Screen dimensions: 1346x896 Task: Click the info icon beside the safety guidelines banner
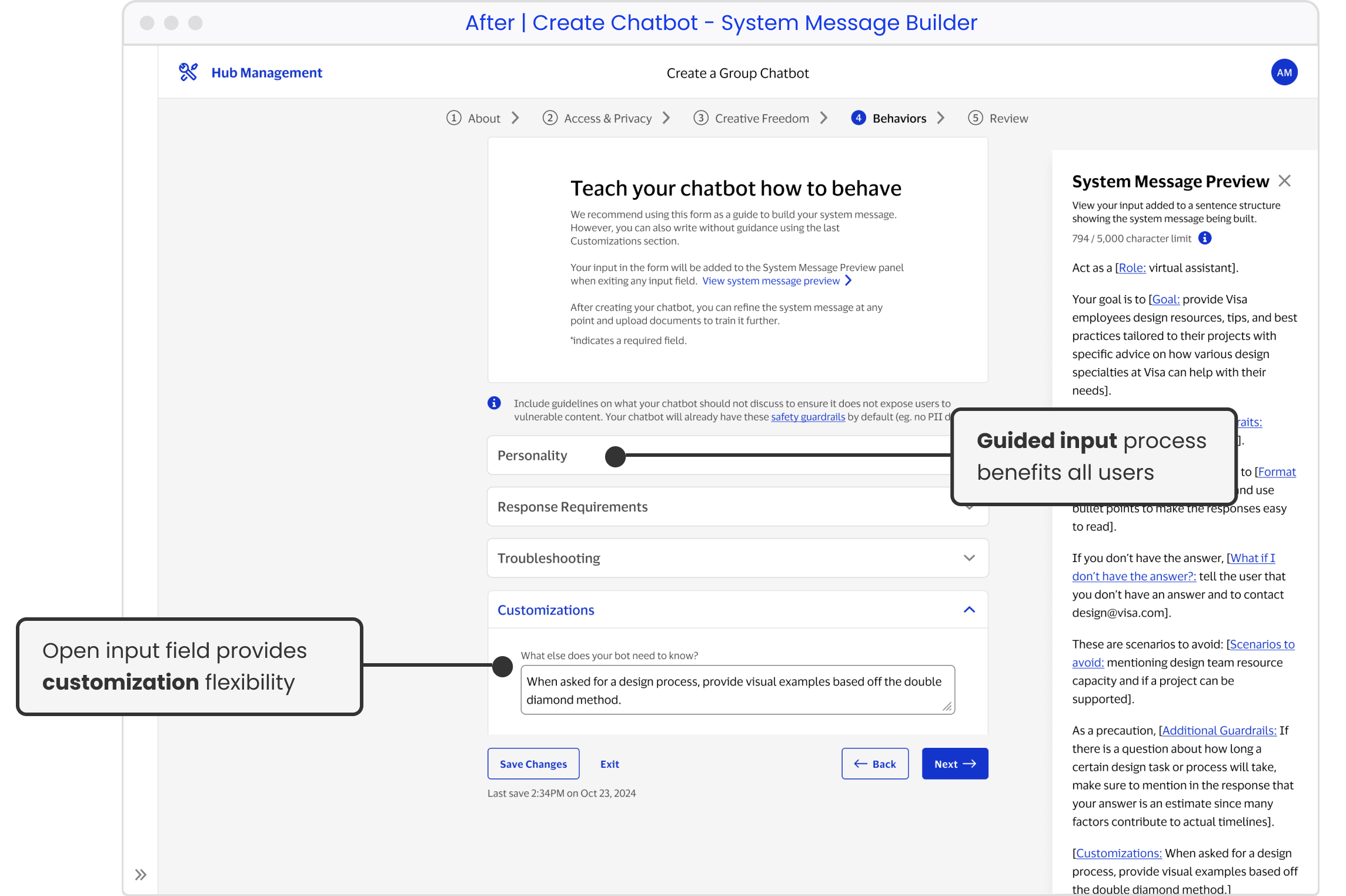click(x=494, y=403)
